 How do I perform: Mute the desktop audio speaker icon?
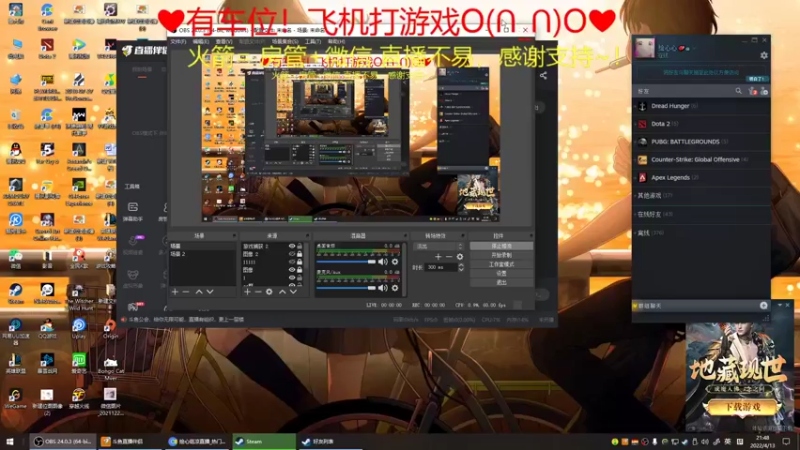[383, 262]
